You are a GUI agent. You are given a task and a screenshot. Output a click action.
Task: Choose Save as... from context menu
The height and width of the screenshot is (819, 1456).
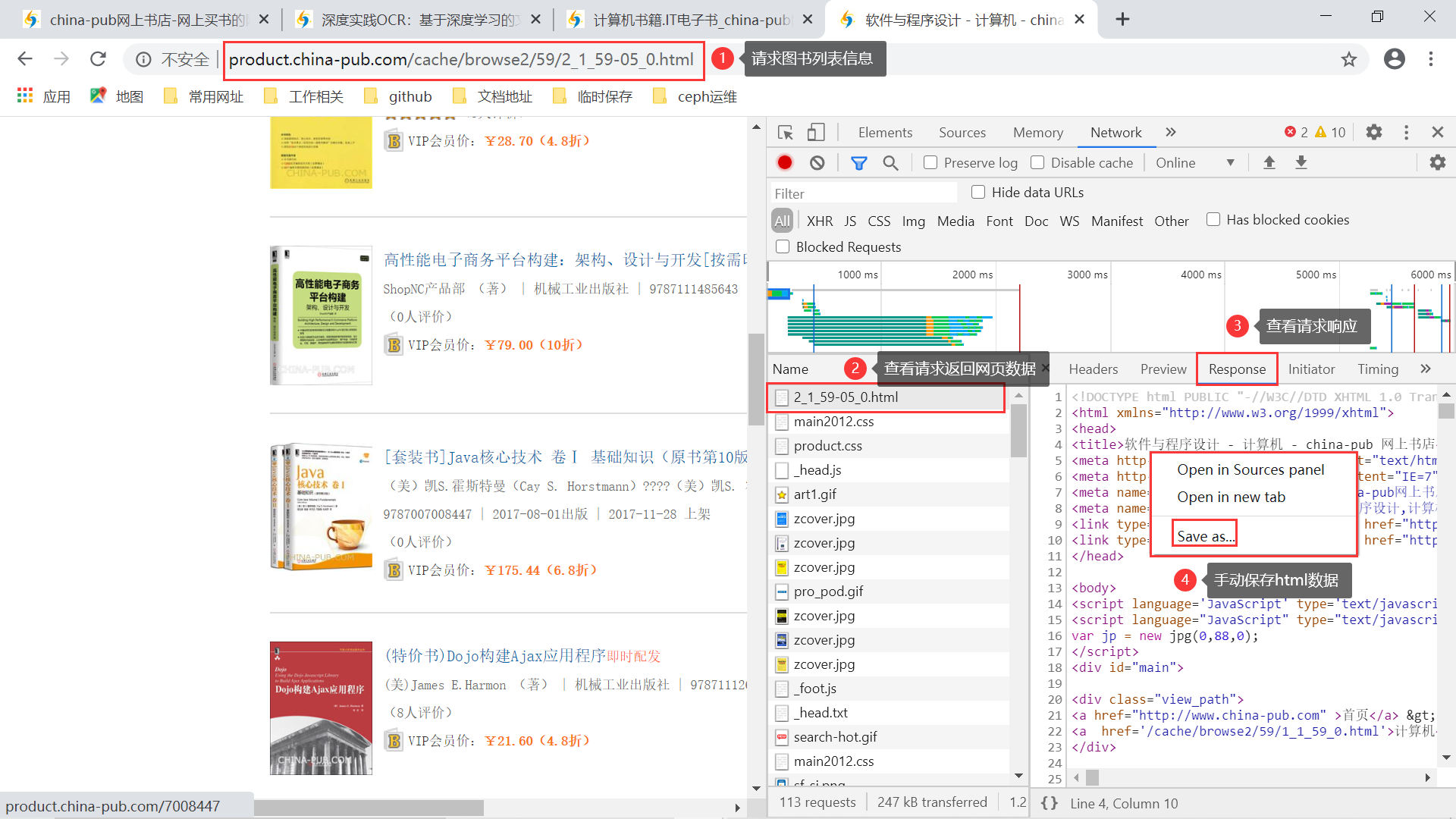[x=1205, y=536]
